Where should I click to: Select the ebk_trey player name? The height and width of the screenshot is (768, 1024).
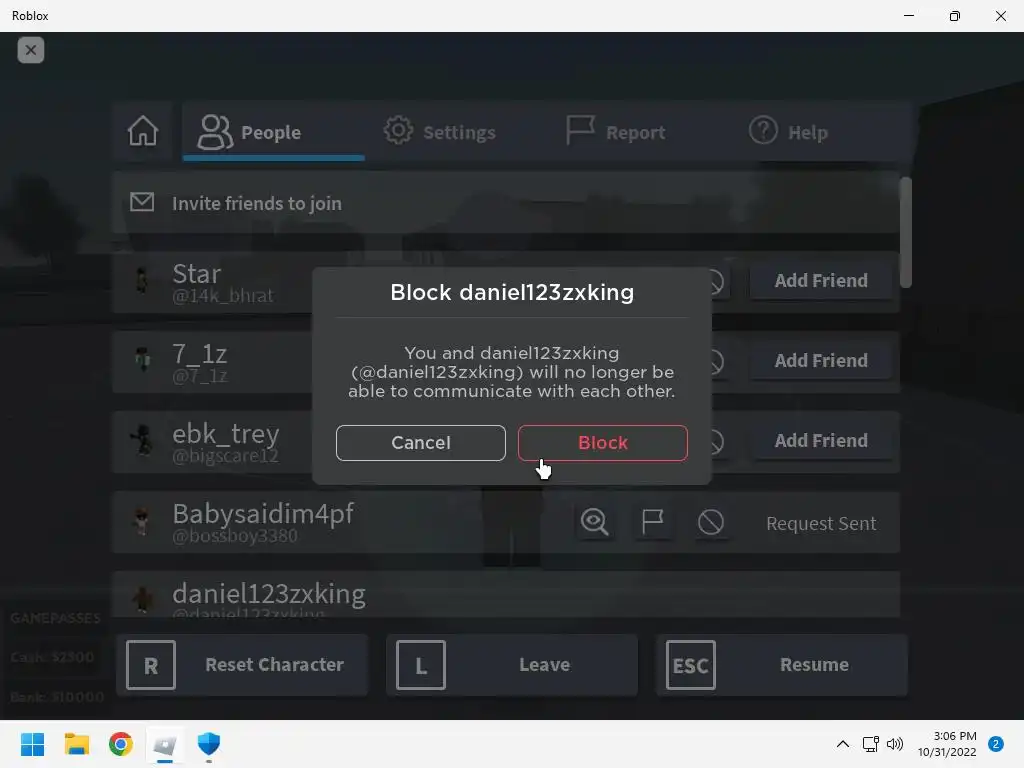(x=226, y=434)
